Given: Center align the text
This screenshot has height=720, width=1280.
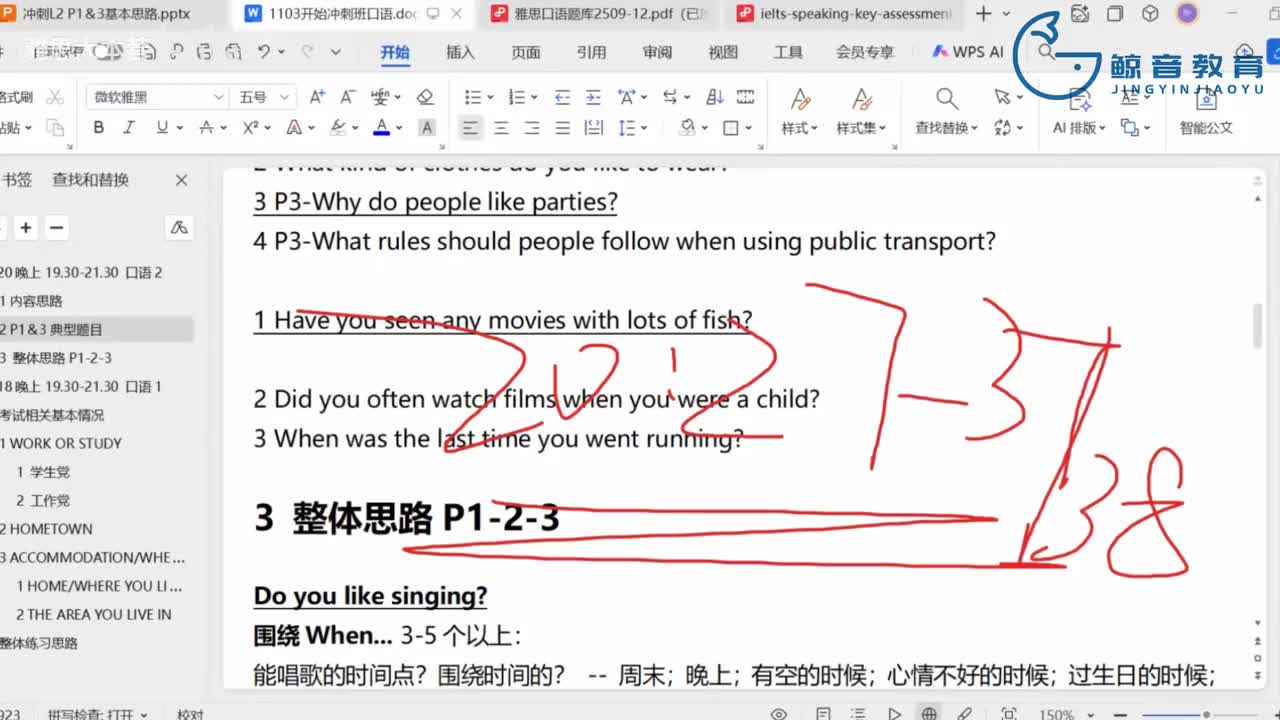Looking at the screenshot, I should tap(501, 128).
